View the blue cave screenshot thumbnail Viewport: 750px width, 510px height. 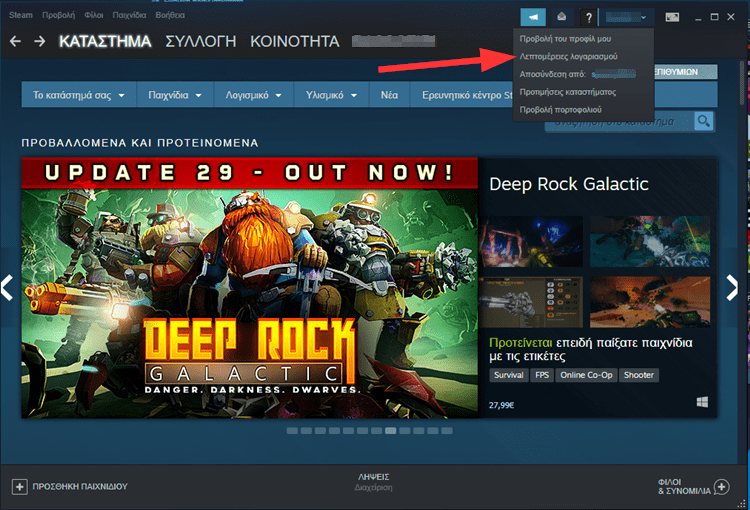tap(531, 241)
